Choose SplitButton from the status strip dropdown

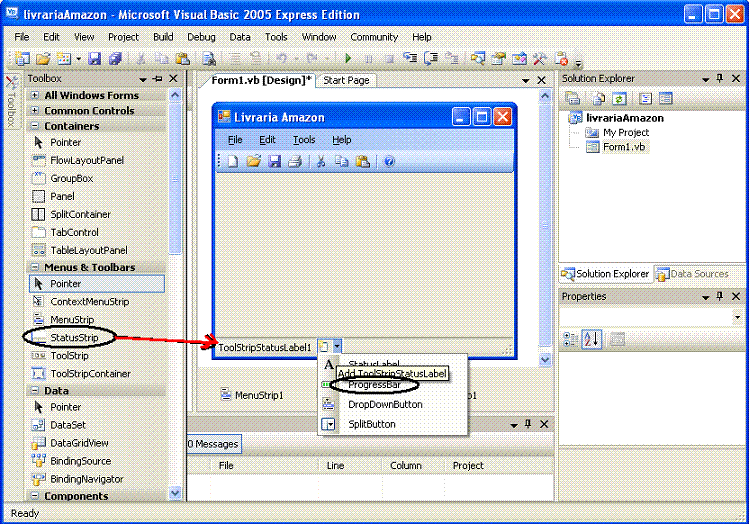pyautogui.click(x=372, y=424)
